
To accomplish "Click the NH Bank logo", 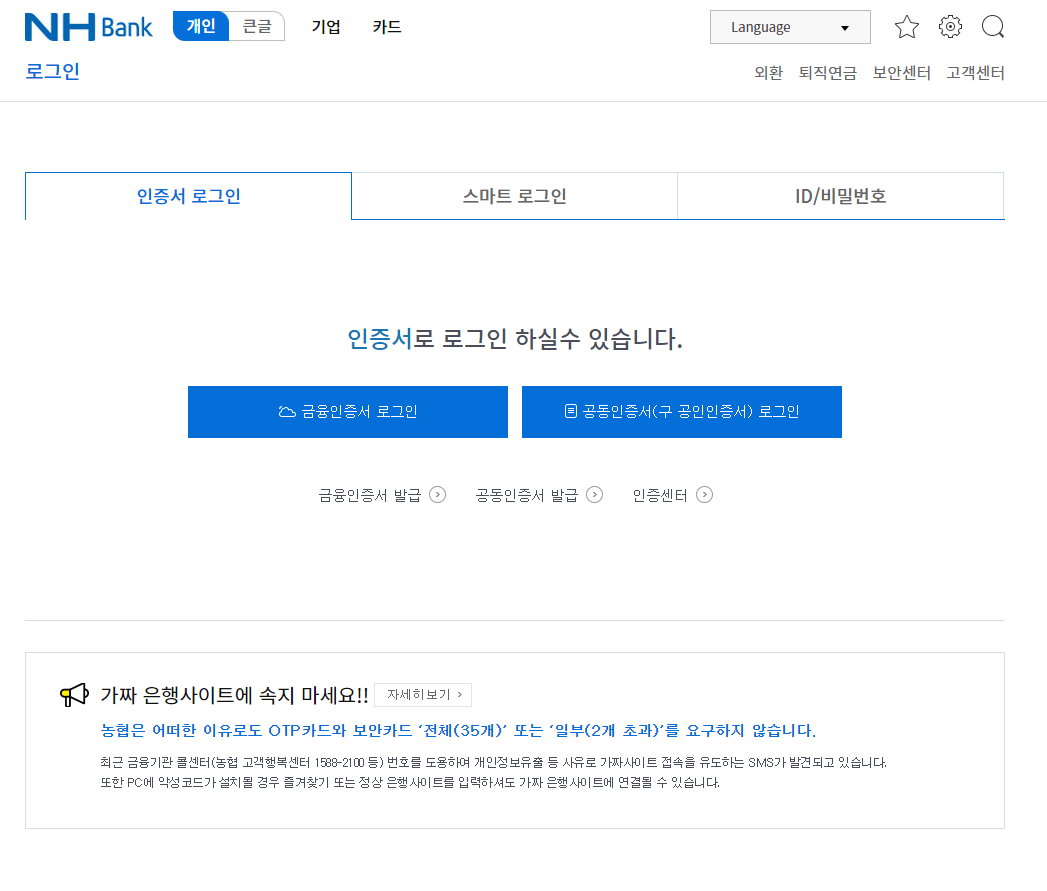I will (88, 27).
